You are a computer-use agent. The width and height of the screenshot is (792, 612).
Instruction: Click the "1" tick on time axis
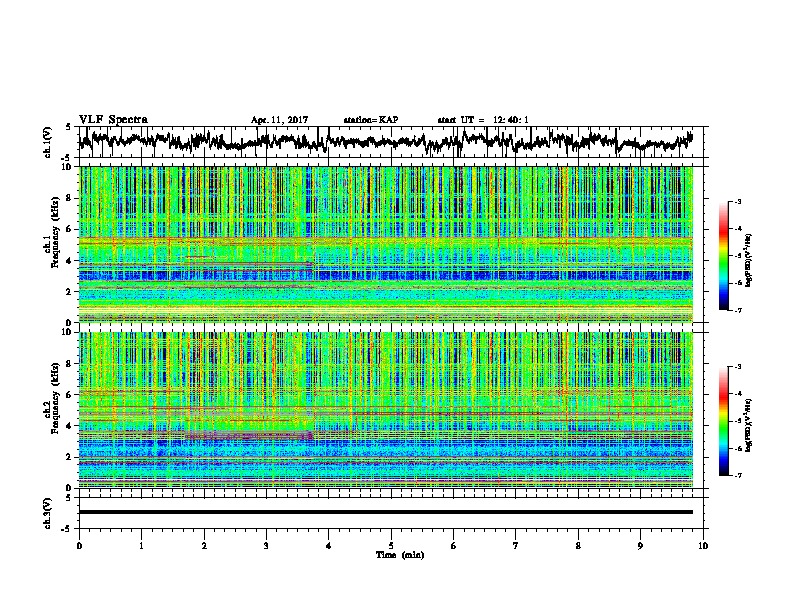click(x=141, y=546)
